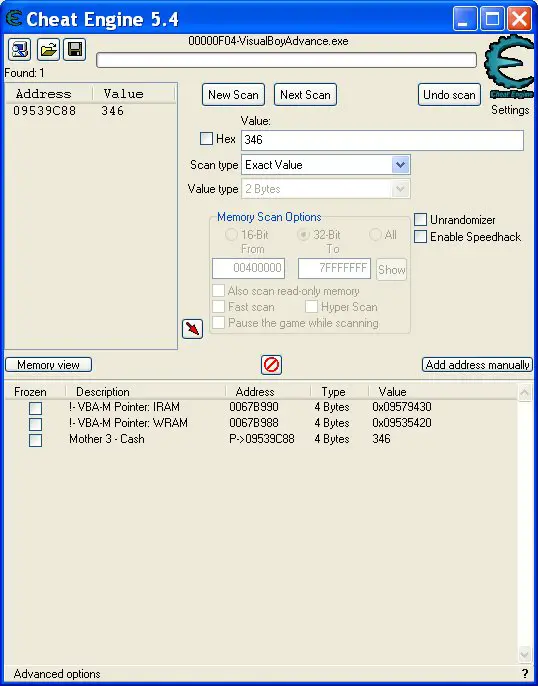Click the floppy disk save icon
This screenshot has width=538, height=686.
coord(75,49)
